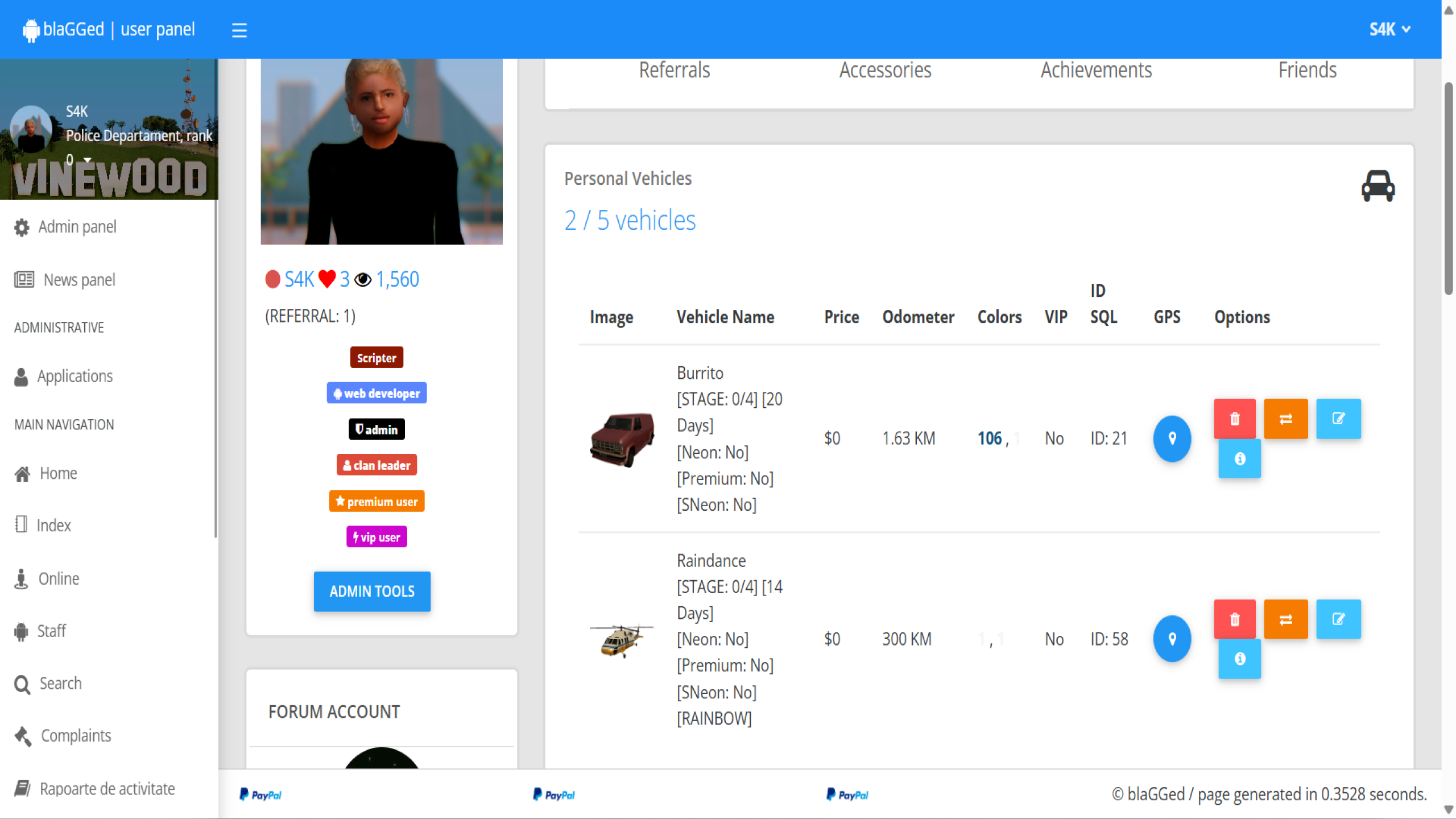
Task: Switch to the Accessories tab
Action: coord(885,70)
